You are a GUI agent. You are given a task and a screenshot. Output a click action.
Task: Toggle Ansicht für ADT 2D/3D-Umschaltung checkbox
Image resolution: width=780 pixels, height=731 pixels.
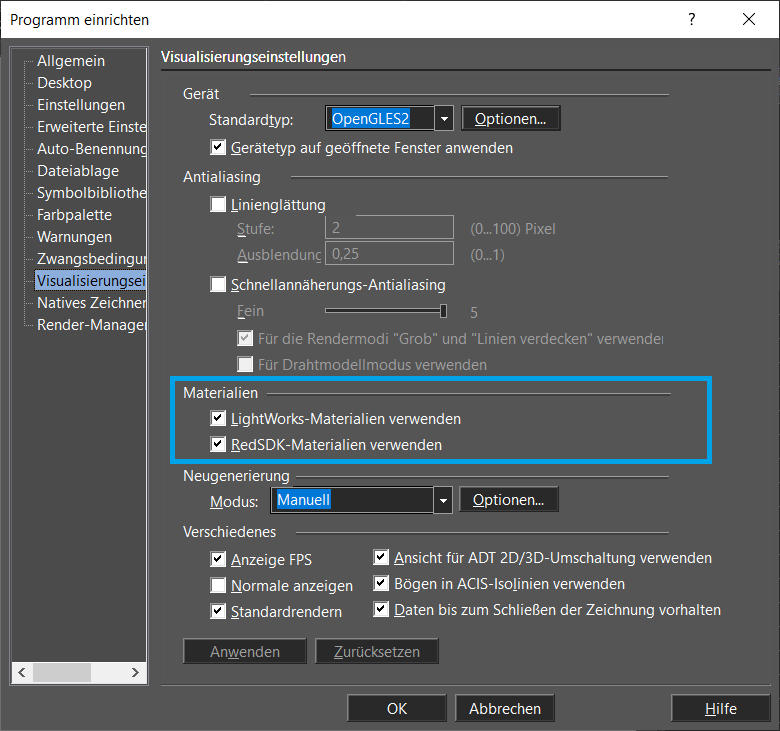click(381, 557)
